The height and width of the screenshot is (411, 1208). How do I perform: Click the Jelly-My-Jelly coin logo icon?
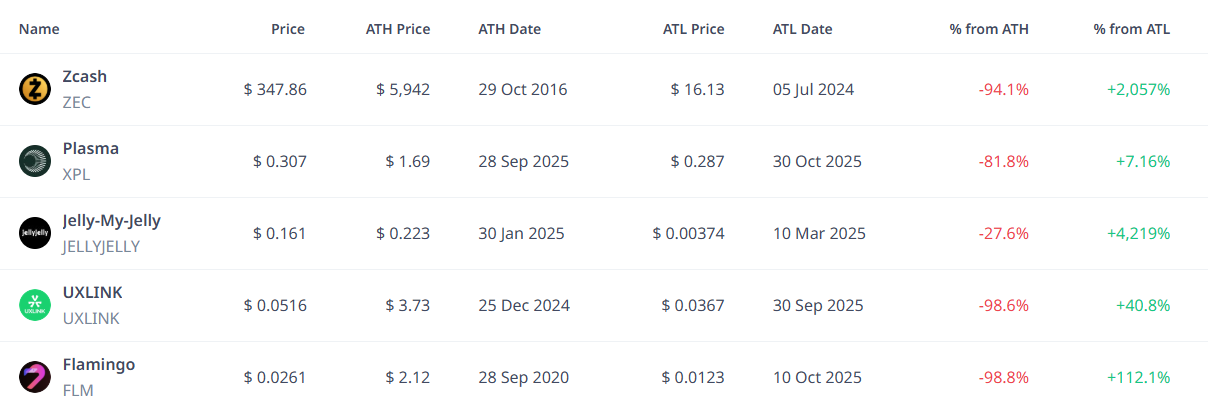[35, 233]
